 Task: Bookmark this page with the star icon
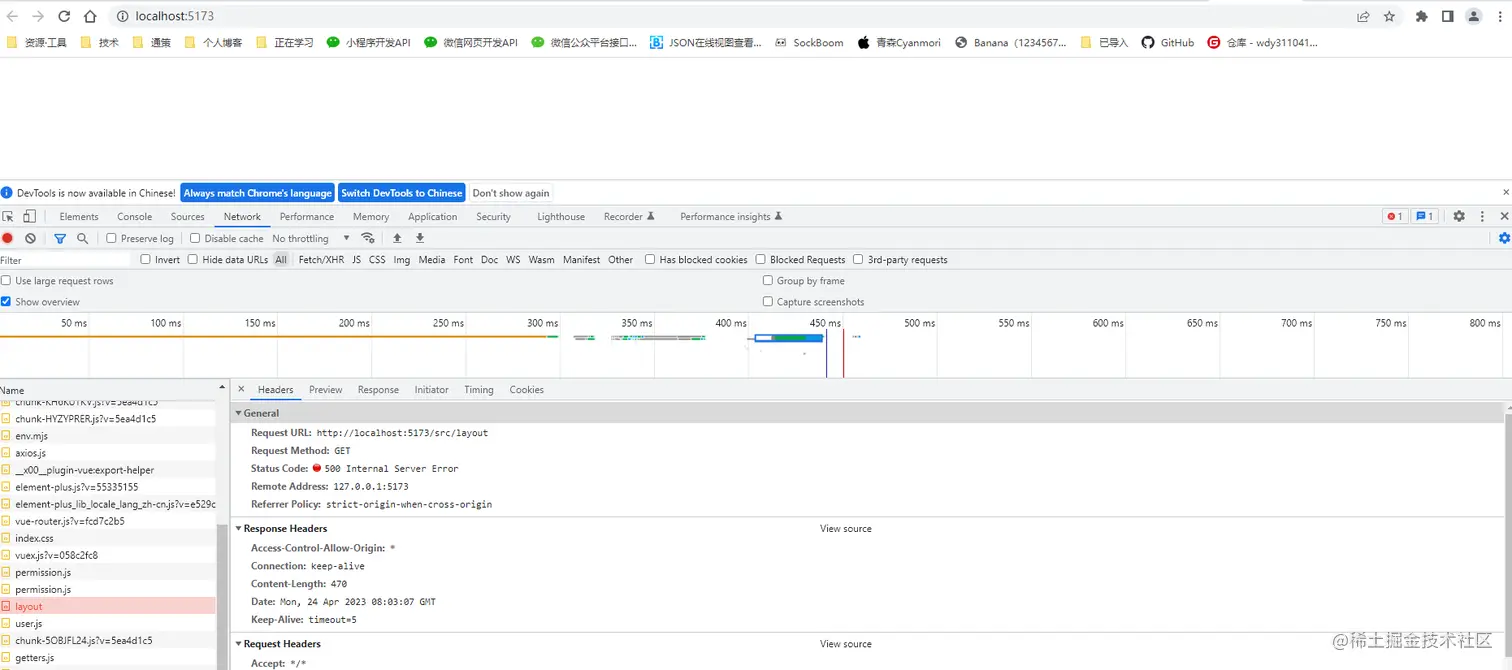(x=1389, y=16)
